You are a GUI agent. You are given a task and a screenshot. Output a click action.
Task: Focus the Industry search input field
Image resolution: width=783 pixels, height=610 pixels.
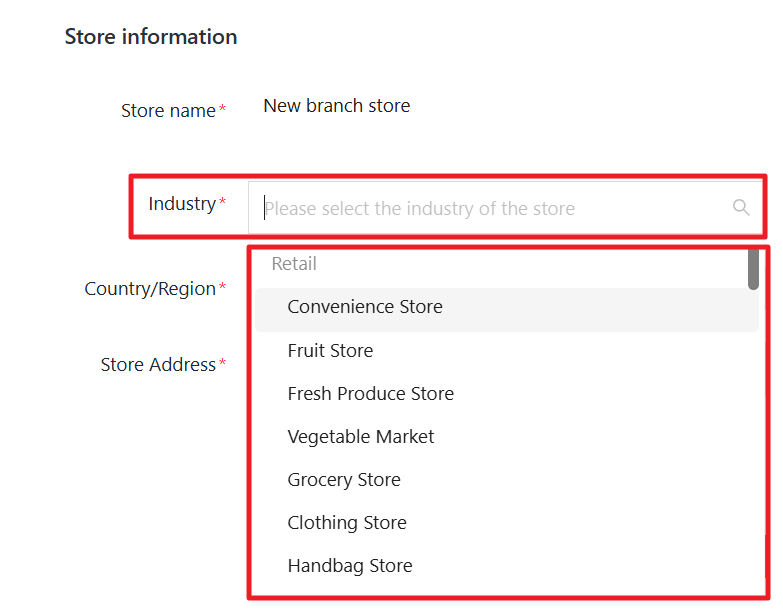coord(490,208)
